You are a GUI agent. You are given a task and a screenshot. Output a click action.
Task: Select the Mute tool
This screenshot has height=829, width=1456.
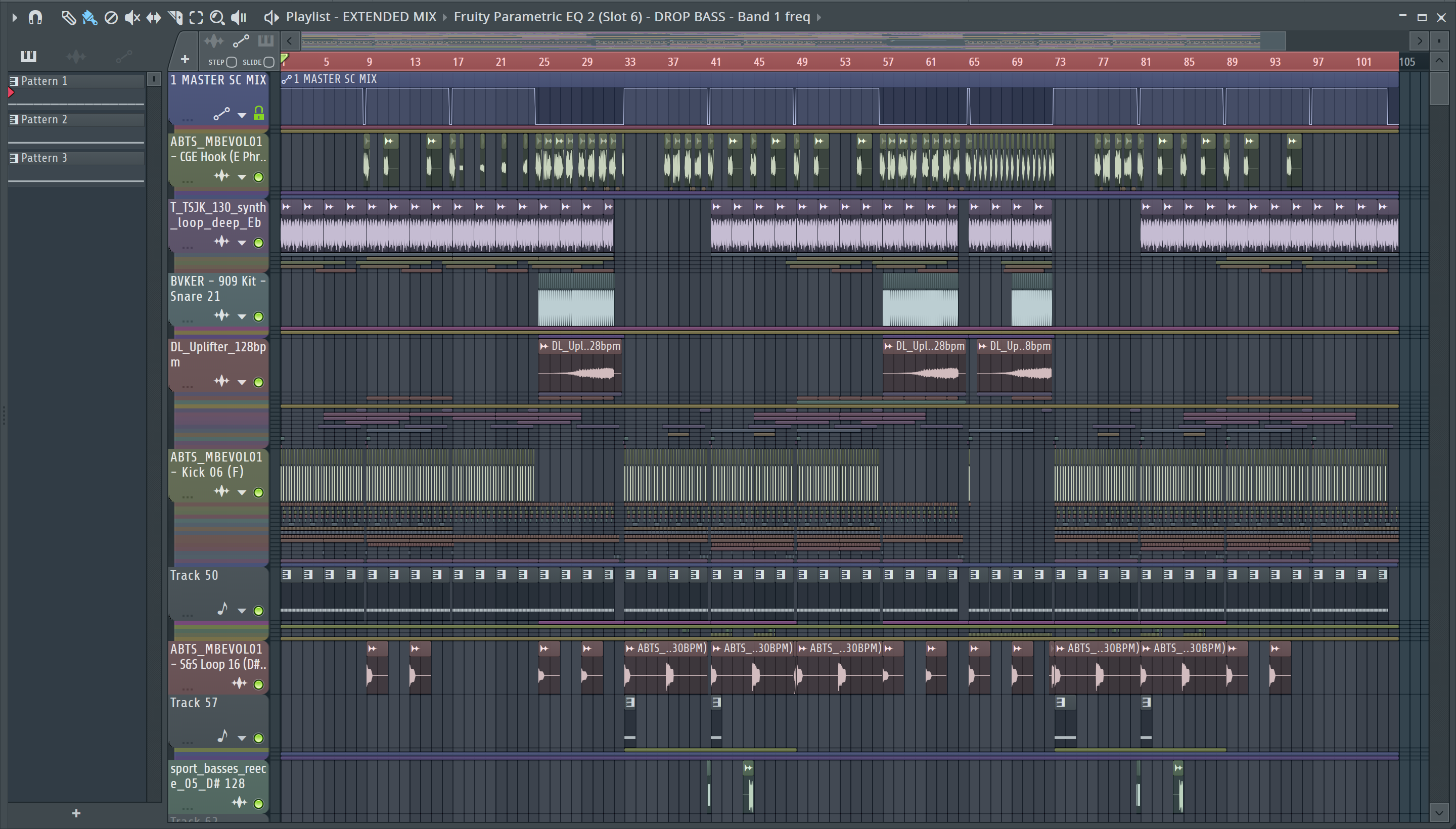pyautogui.click(x=131, y=18)
